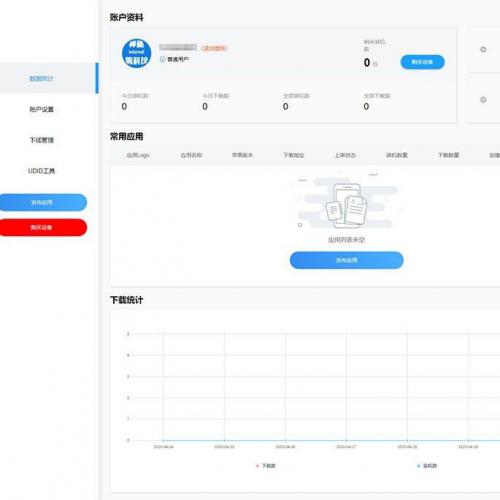
Task: Open the 数据统计 sidebar menu item
Action: (x=48, y=78)
